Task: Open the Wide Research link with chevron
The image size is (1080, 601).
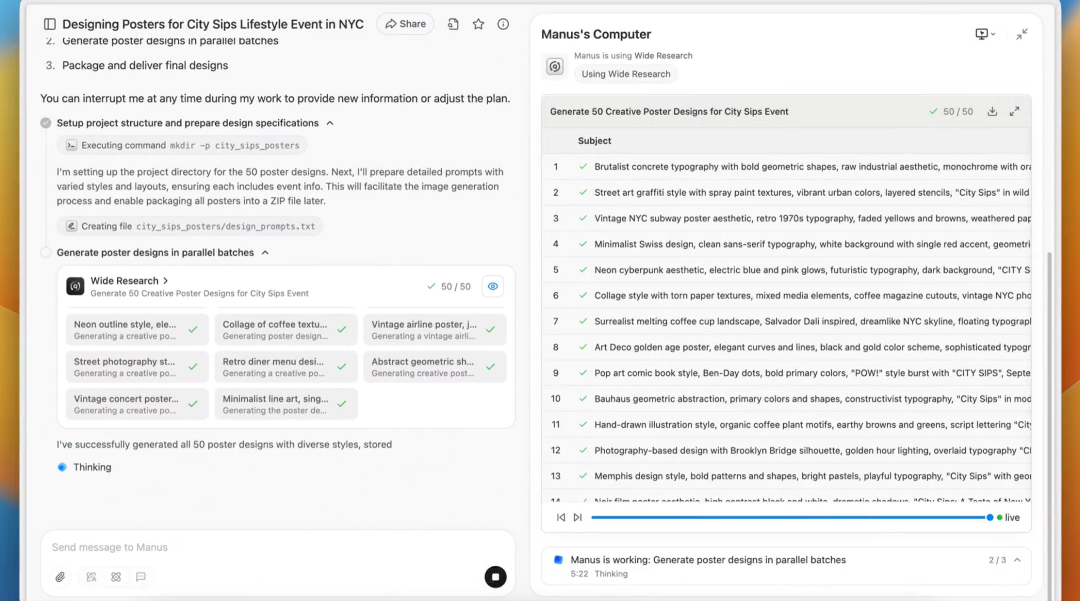Action: tap(129, 281)
